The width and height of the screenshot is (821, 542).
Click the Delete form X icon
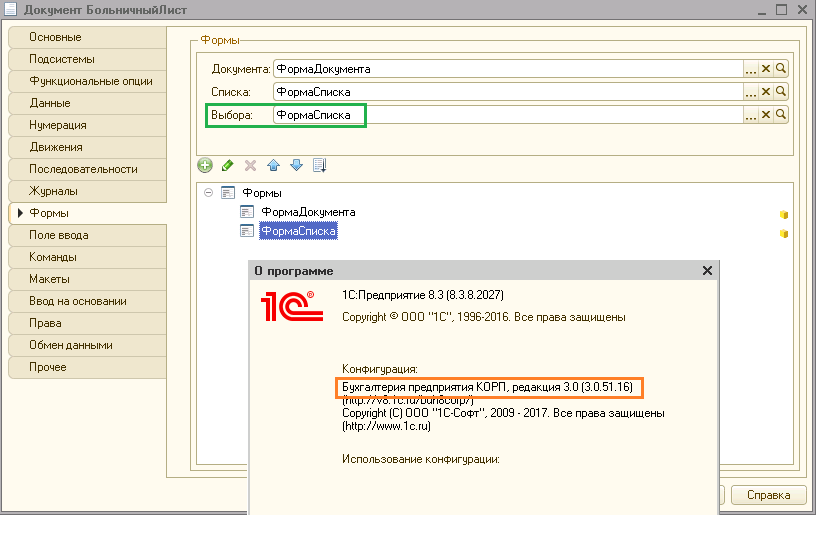click(x=250, y=165)
